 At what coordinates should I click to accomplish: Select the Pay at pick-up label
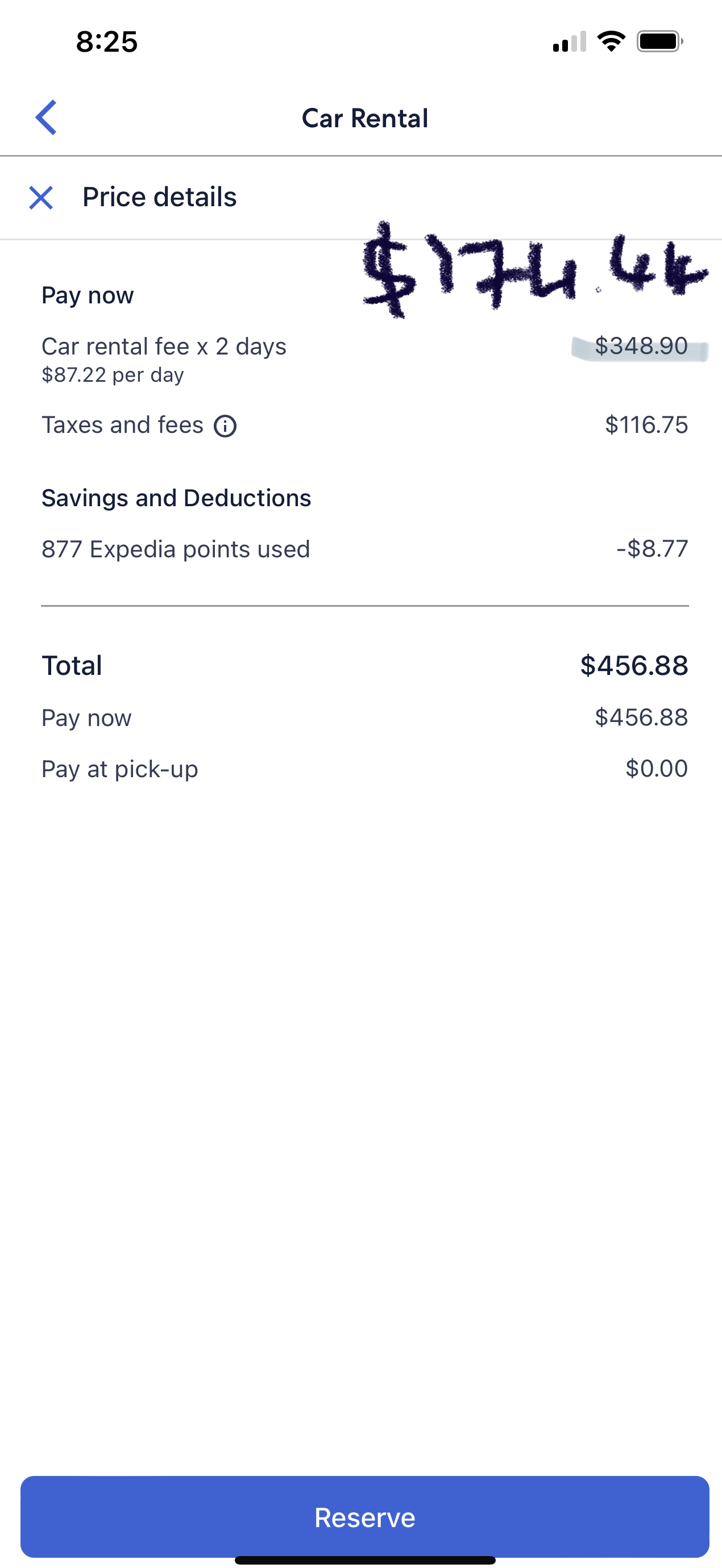[x=119, y=769]
